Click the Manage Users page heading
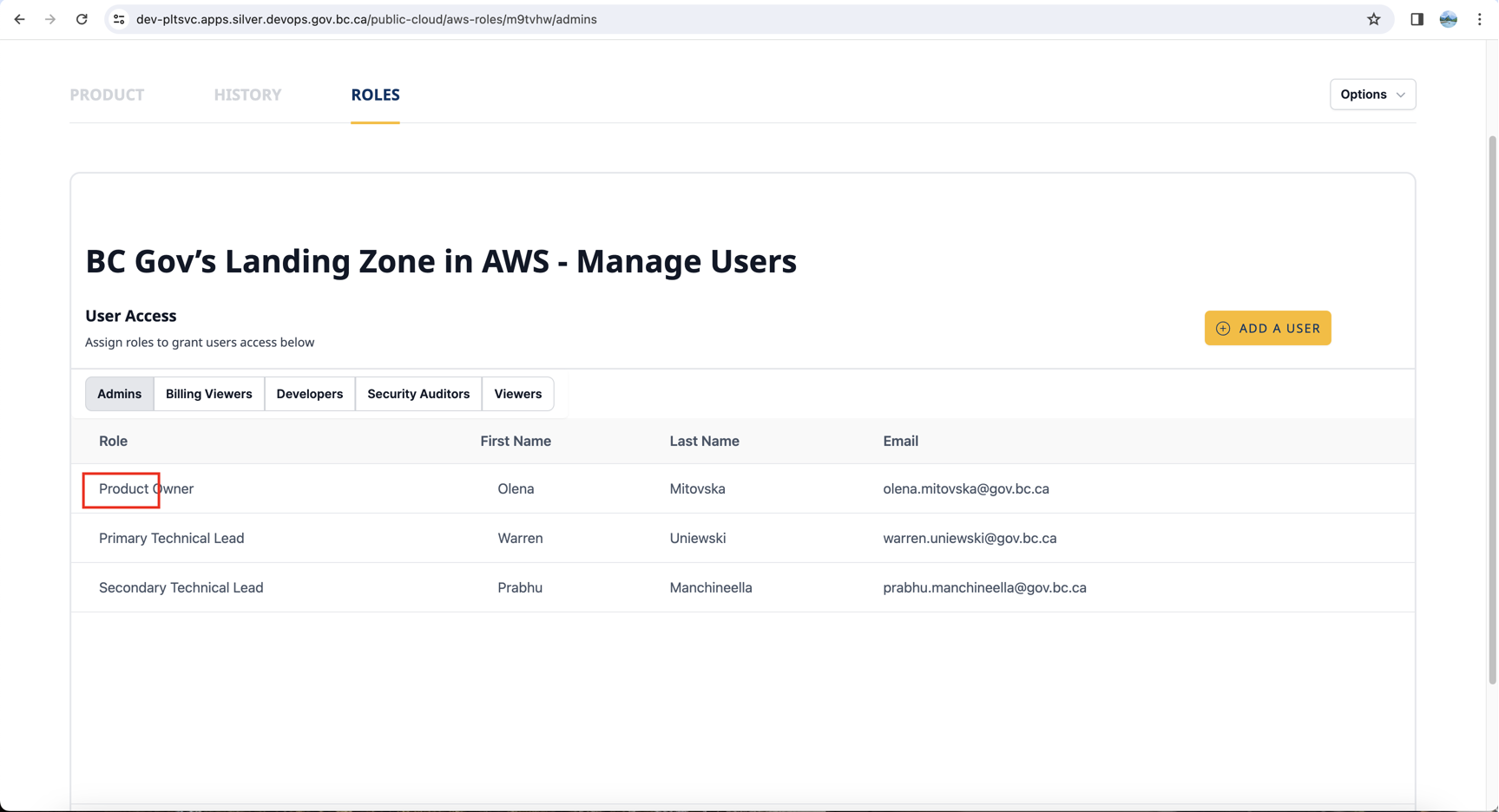 tap(441, 261)
